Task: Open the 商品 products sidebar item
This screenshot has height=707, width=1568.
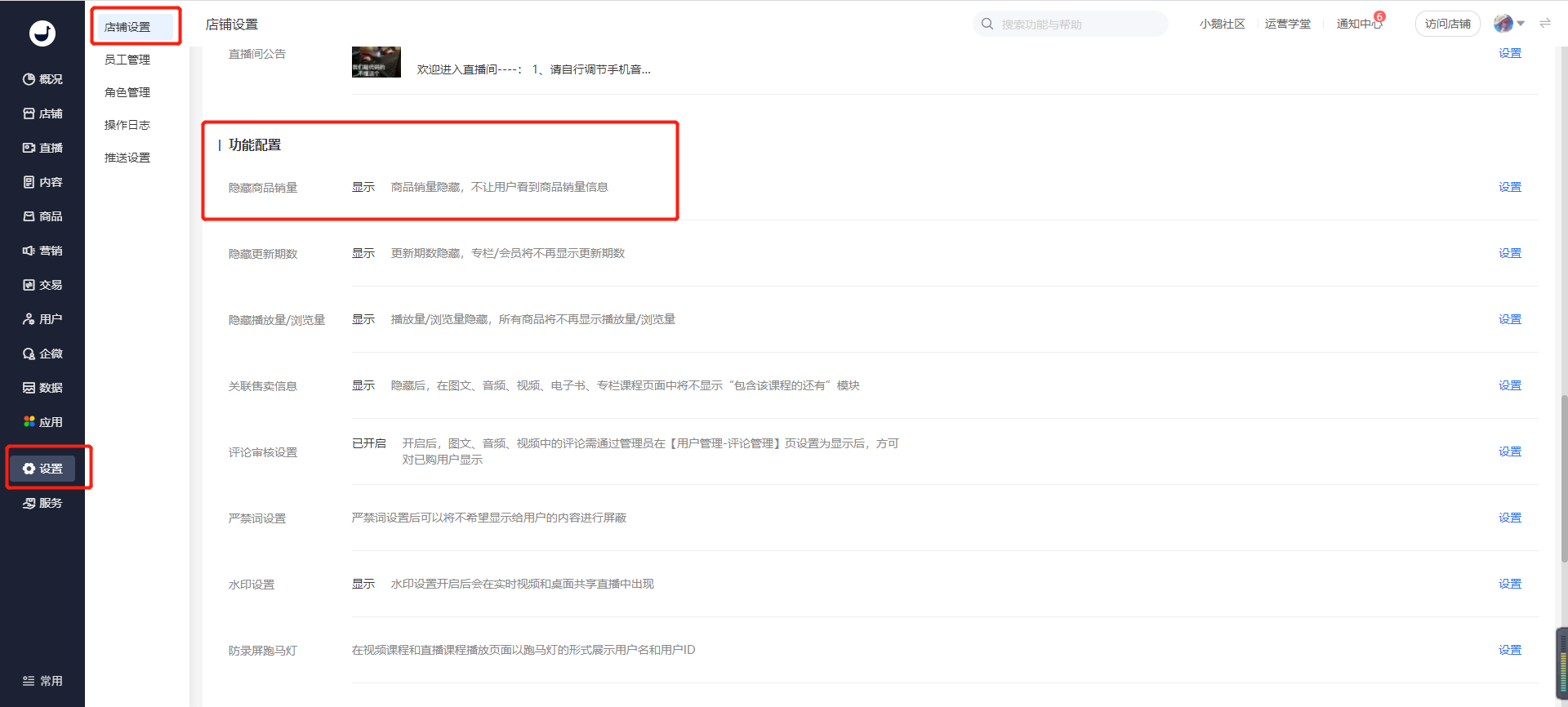Action: click(x=42, y=216)
